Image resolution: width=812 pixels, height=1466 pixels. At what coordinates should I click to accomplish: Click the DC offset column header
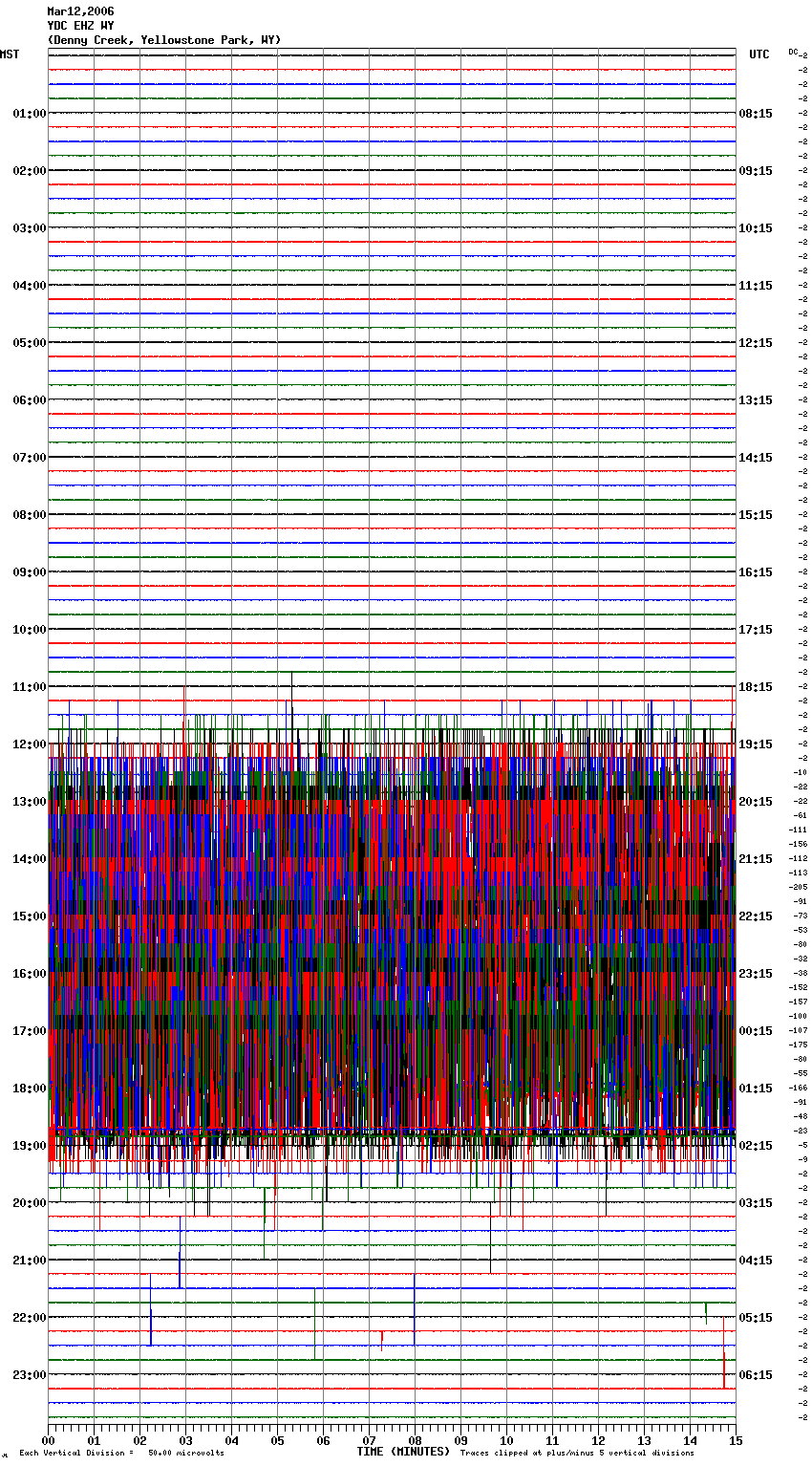793,52
